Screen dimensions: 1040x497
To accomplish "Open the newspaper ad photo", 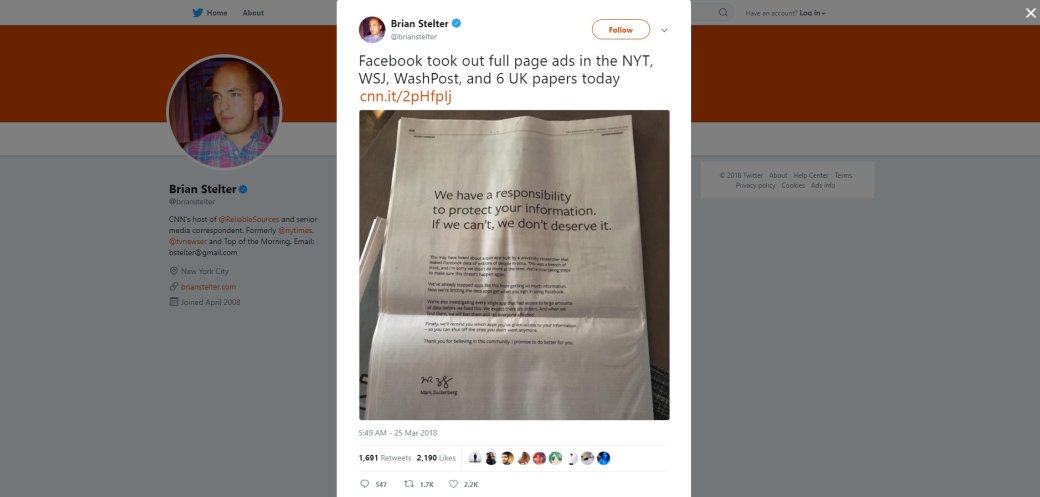I will click(514, 265).
